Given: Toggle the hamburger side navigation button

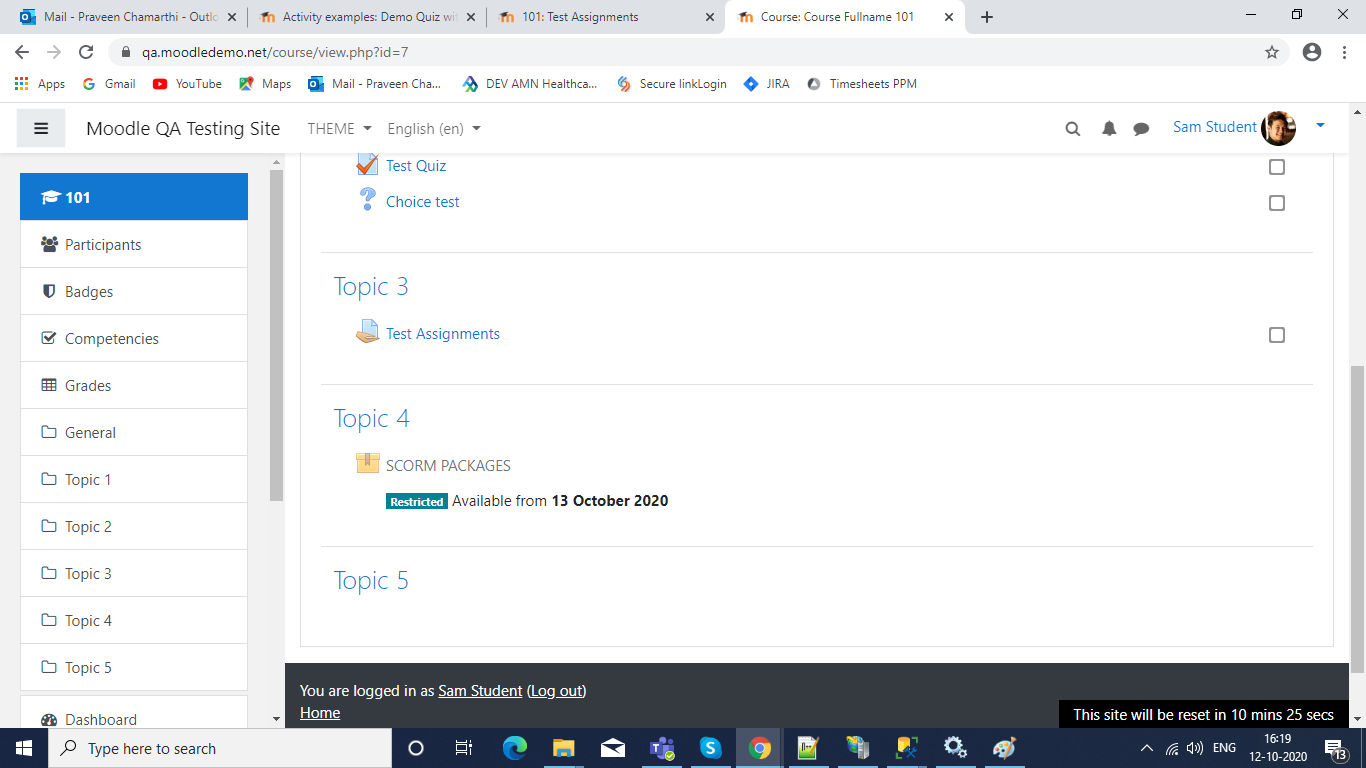Looking at the screenshot, I should pyautogui.click(x=41, y=128).
